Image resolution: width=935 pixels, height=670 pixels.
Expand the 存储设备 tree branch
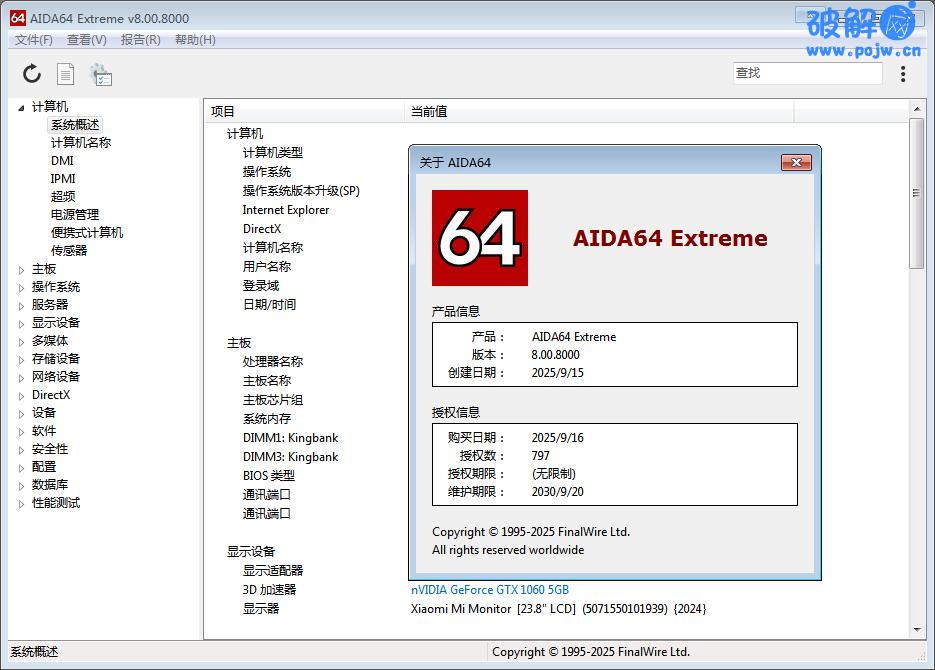click(x=22, y=358)
